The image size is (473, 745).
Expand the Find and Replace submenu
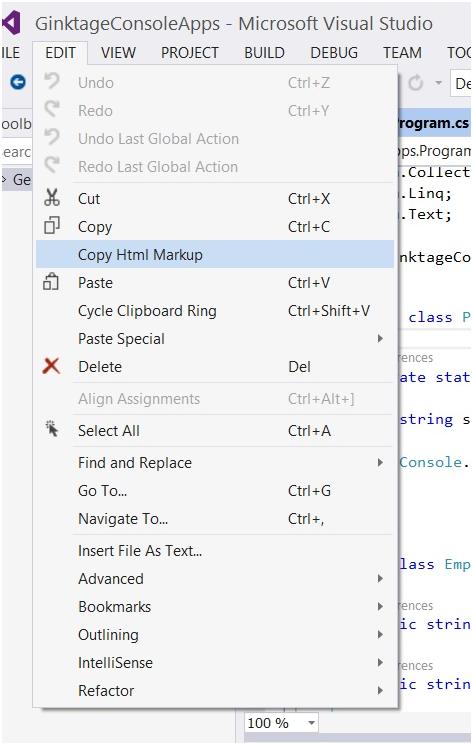(x=215, y=462)
